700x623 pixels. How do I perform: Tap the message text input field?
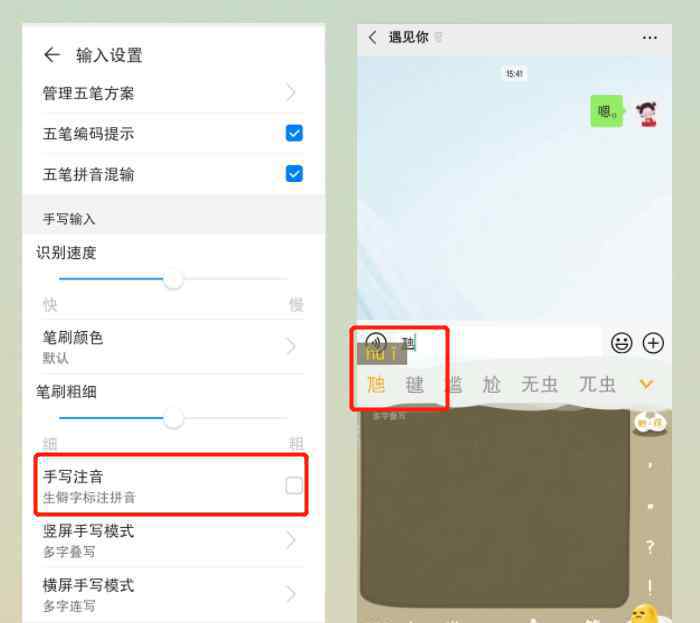(500, 343)
